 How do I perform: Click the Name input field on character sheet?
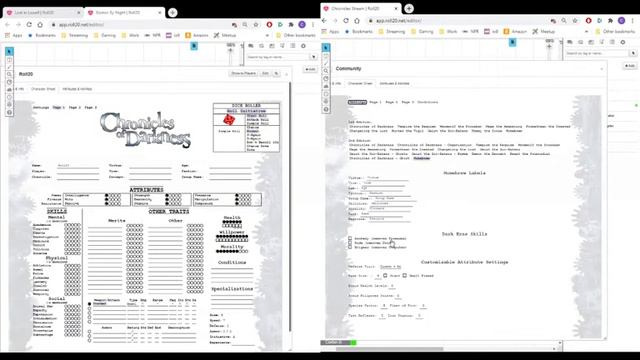click(78, 166)
